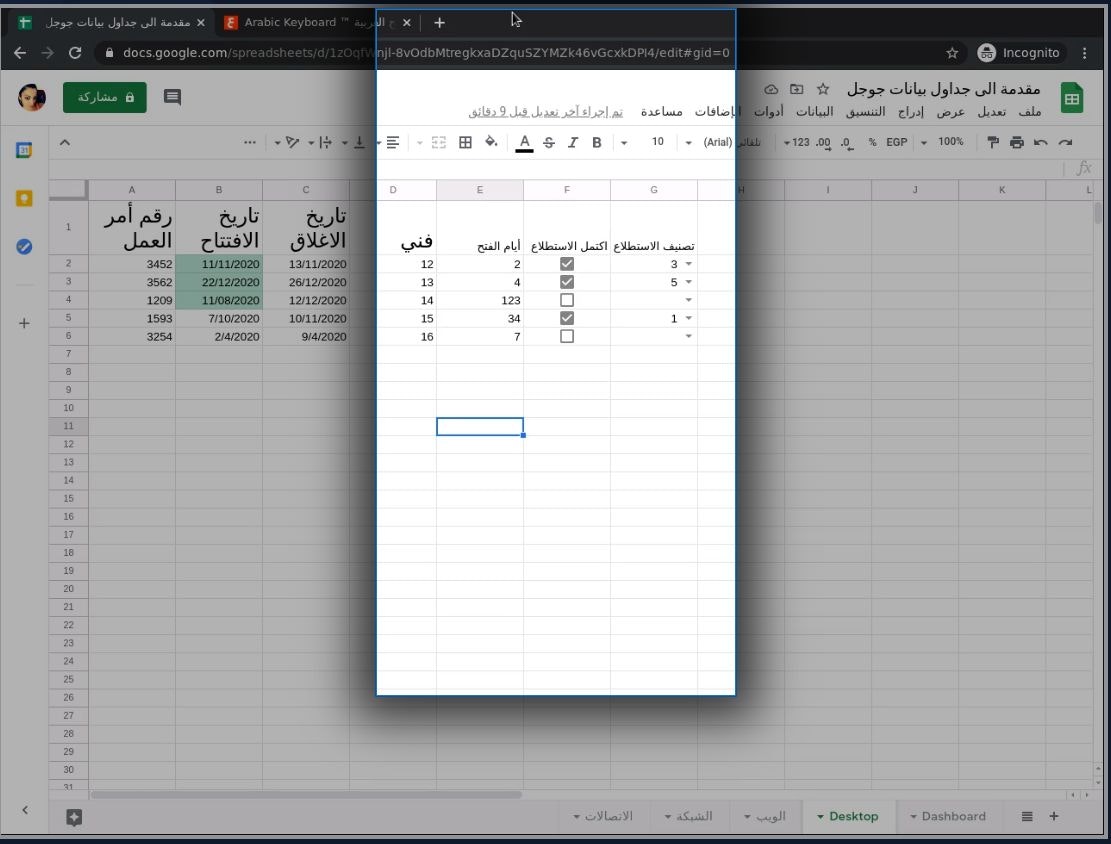Viewport: 1111px width, 844px height.
Task: Click the redo arrow in the toolbar
Action: (x=1065, y=142)
